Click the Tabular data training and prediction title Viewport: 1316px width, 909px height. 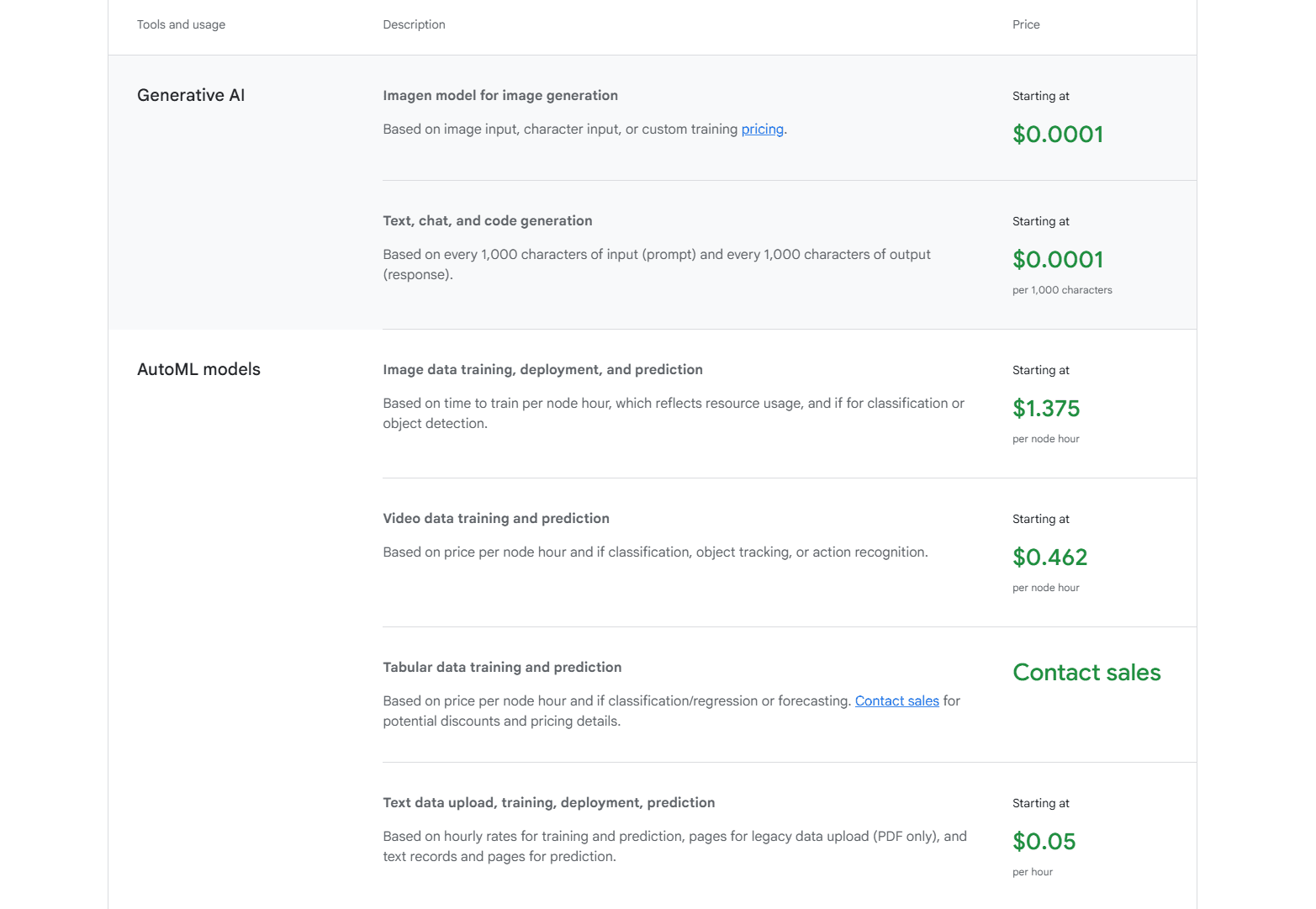click(502, 668)
